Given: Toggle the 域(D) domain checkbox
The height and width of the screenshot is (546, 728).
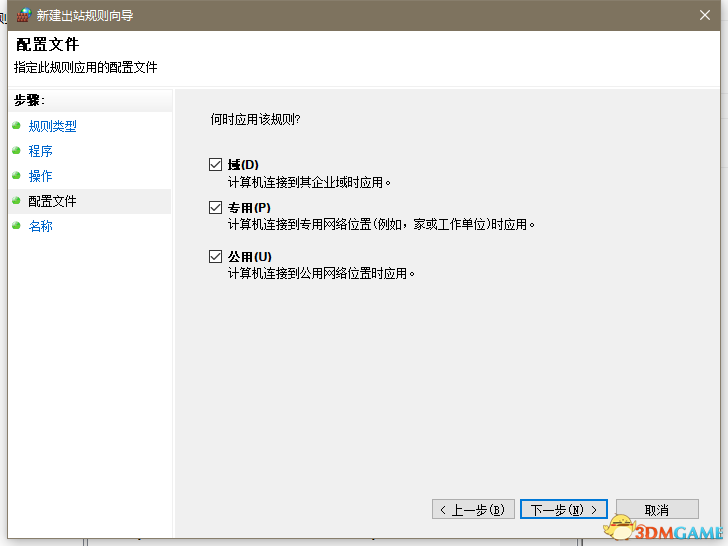Looking at the screenshot, I should 215,164.
